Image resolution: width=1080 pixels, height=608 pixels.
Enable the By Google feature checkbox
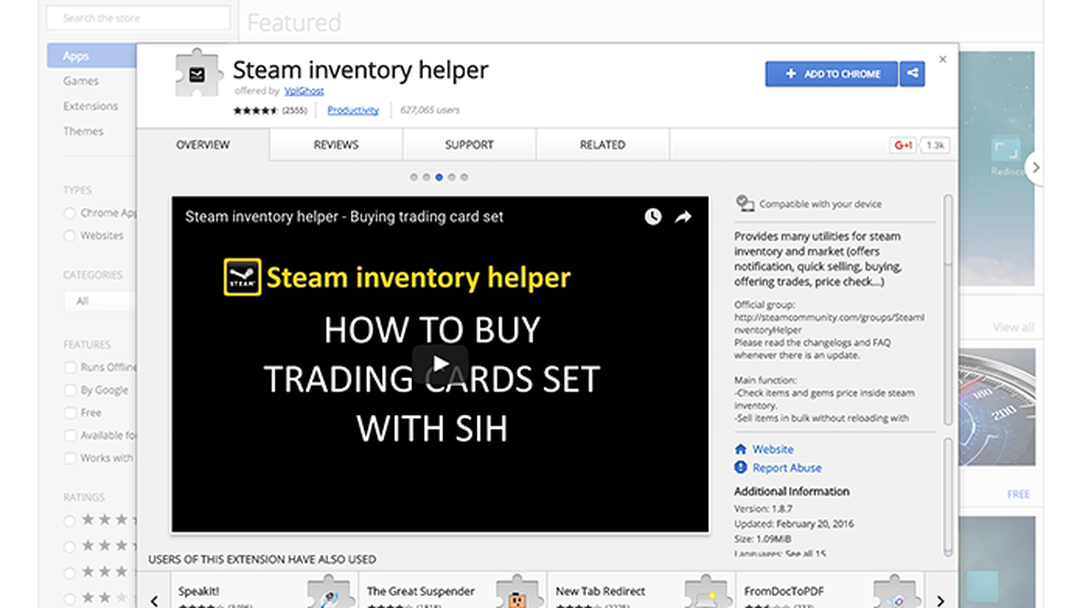click(x=70, y=390)
